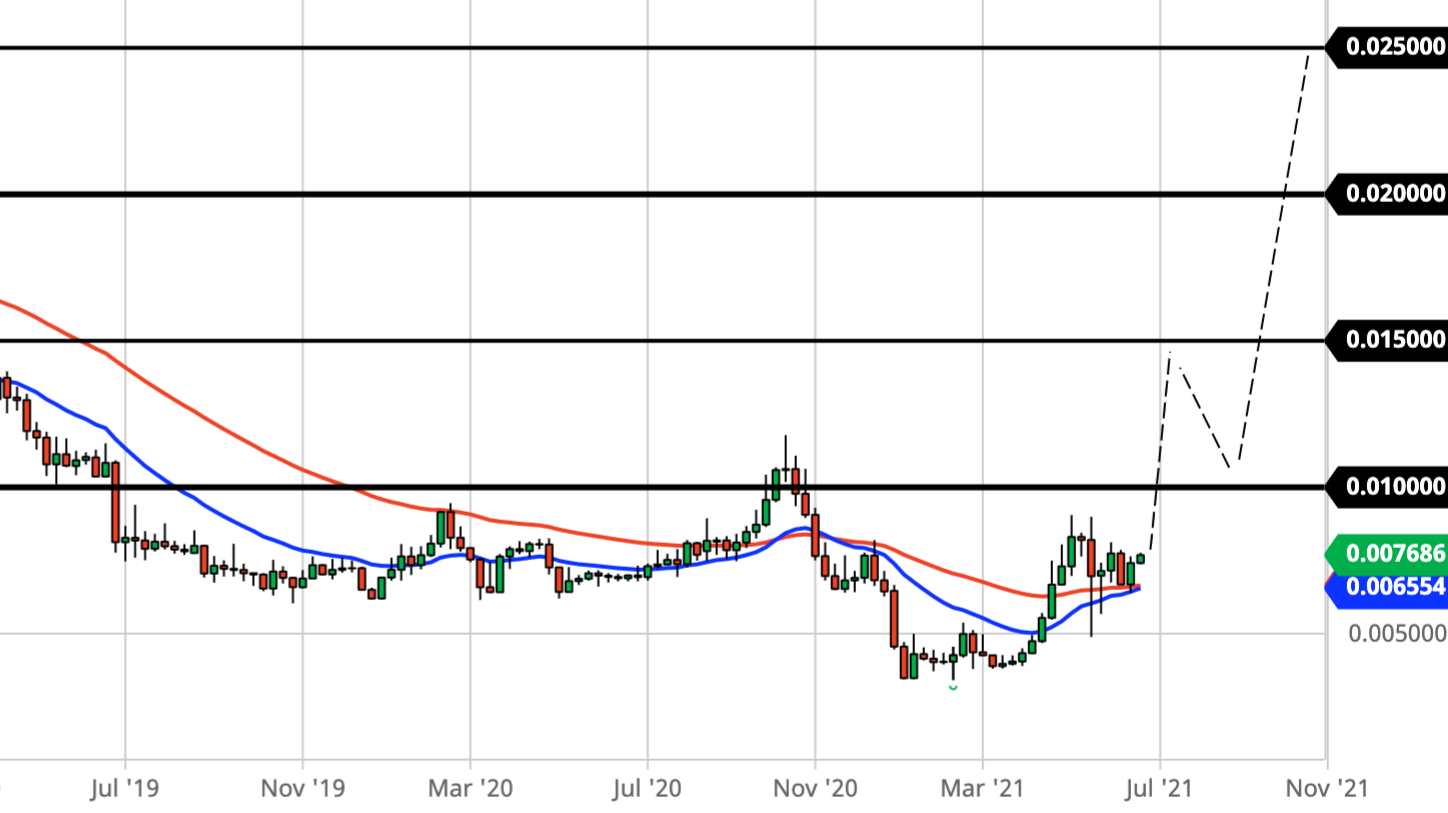The image size is (1448, 813).
Task: Click the Mar '20 date label
Action: (469, 789)
